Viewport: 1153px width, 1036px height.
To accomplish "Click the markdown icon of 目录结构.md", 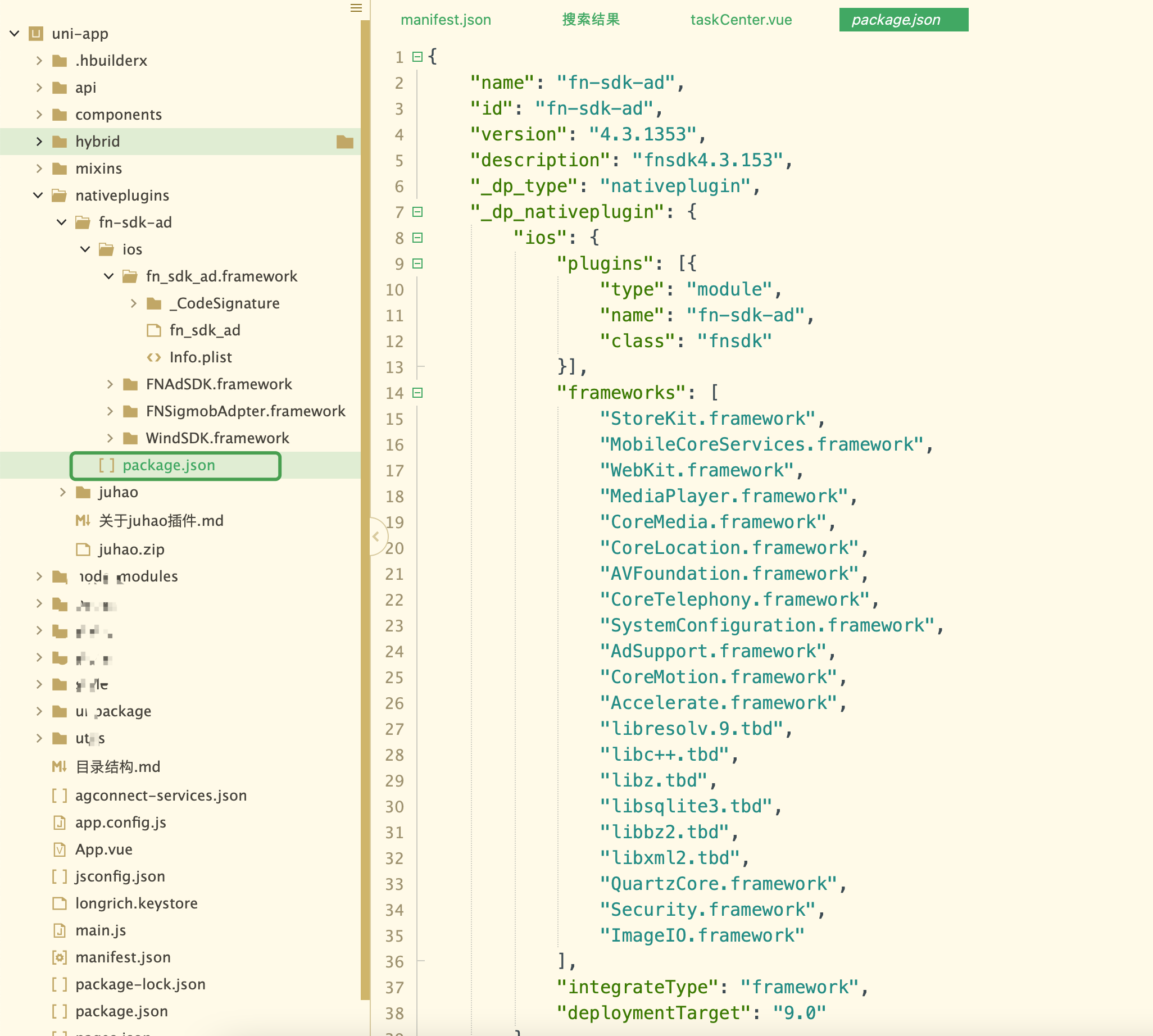I will (x=59, y=767).
